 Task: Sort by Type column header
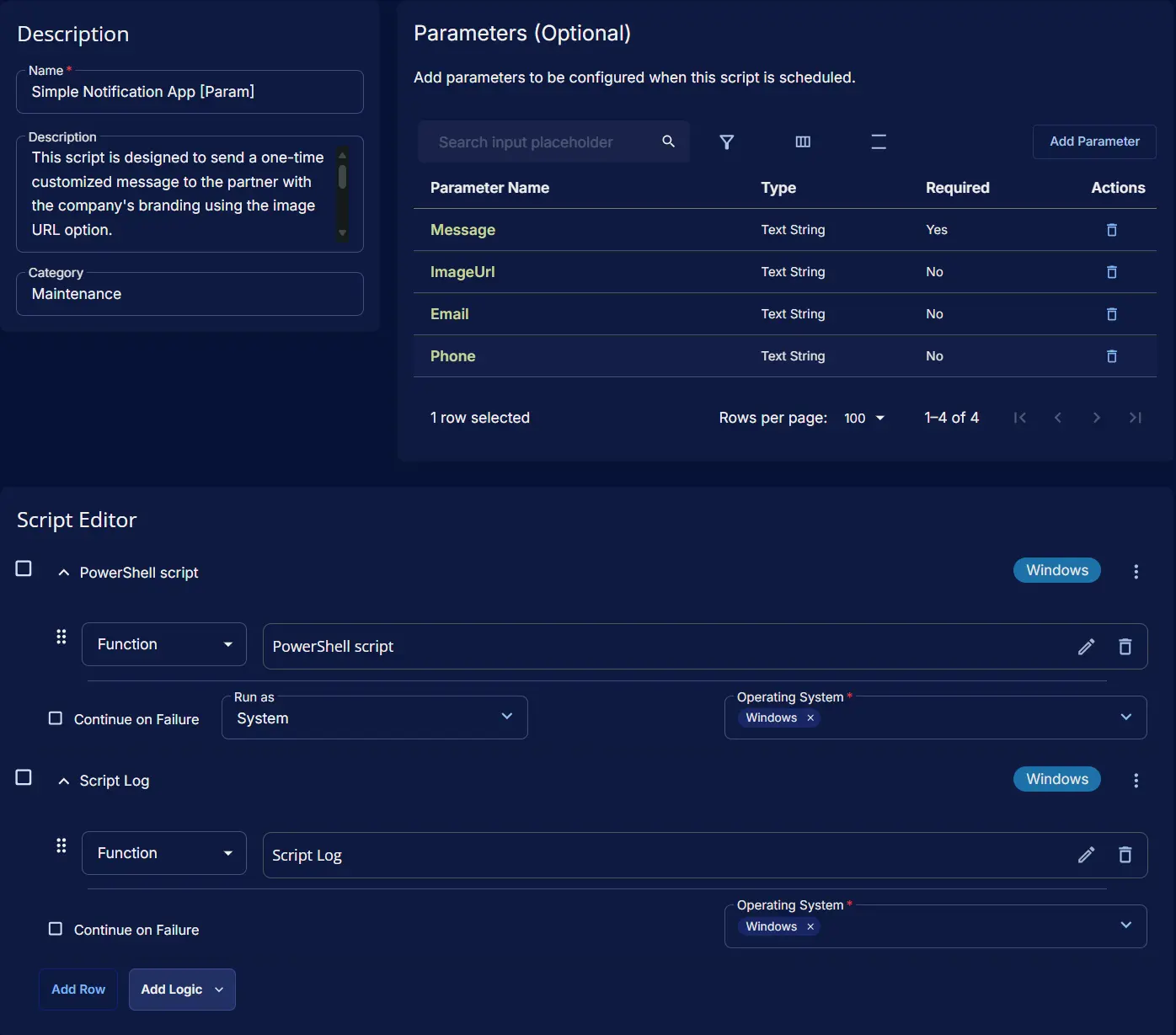coord(778,188)
